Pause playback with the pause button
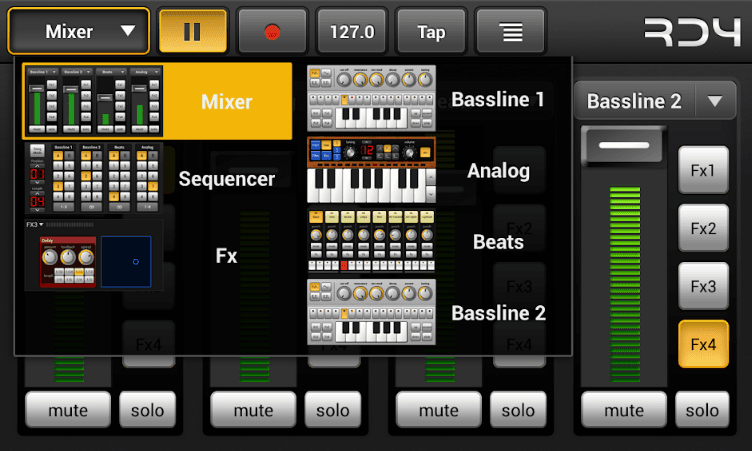Image resolution: width=752 pixels, height=451 pixels. 191,31
